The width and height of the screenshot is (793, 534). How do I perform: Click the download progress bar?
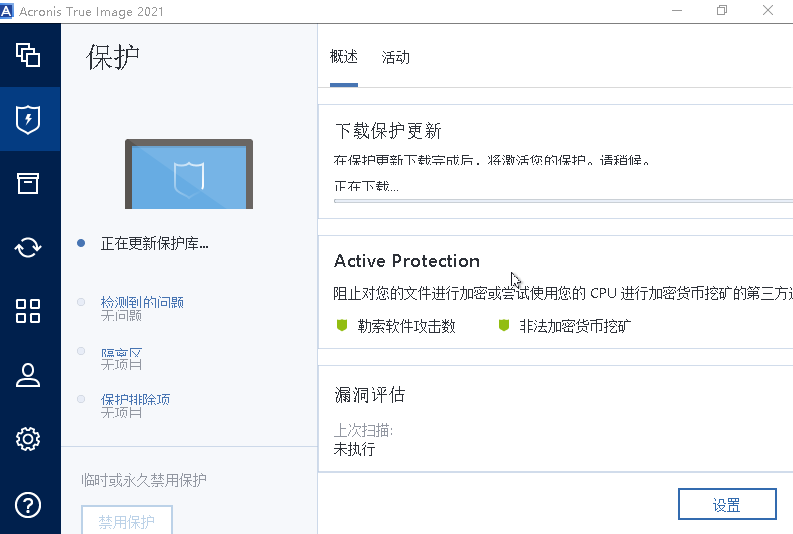click(563, 201)
